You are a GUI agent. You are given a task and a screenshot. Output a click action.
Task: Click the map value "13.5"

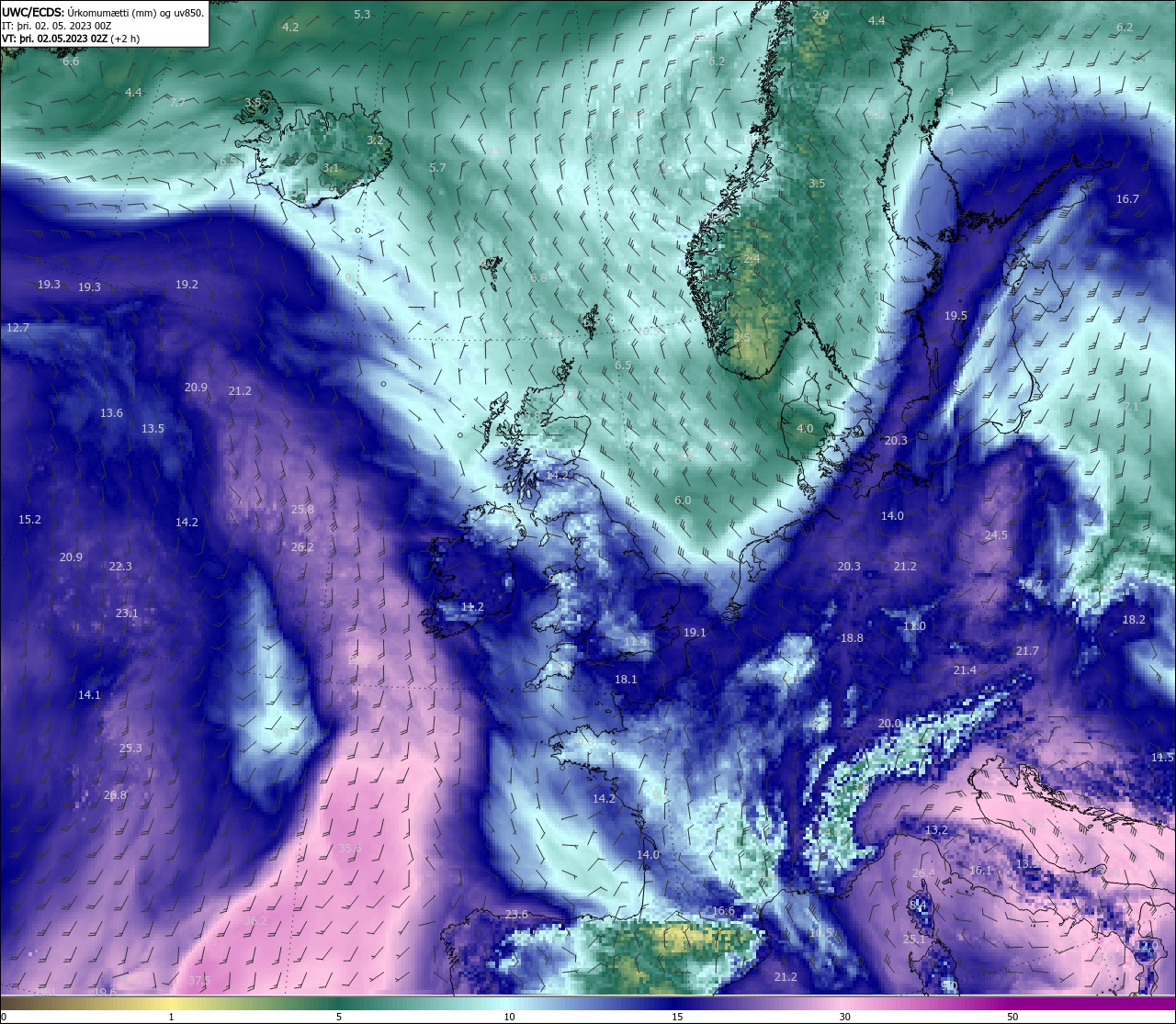[x=153, y=429]
